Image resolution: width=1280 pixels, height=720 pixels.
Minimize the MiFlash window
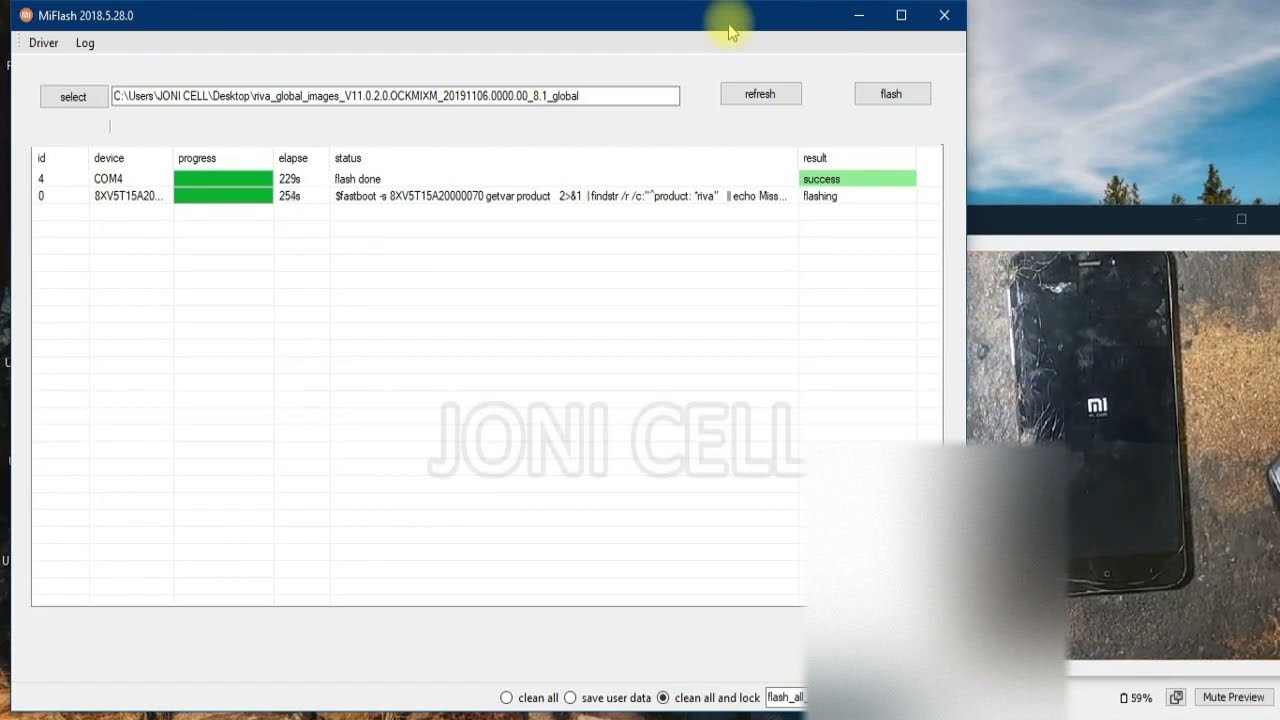[859, 15]
